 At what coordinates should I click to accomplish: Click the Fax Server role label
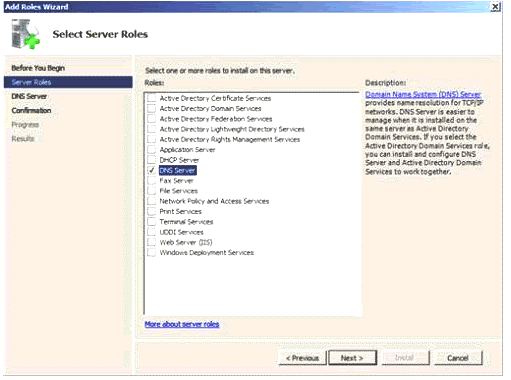tap(176, 180)
